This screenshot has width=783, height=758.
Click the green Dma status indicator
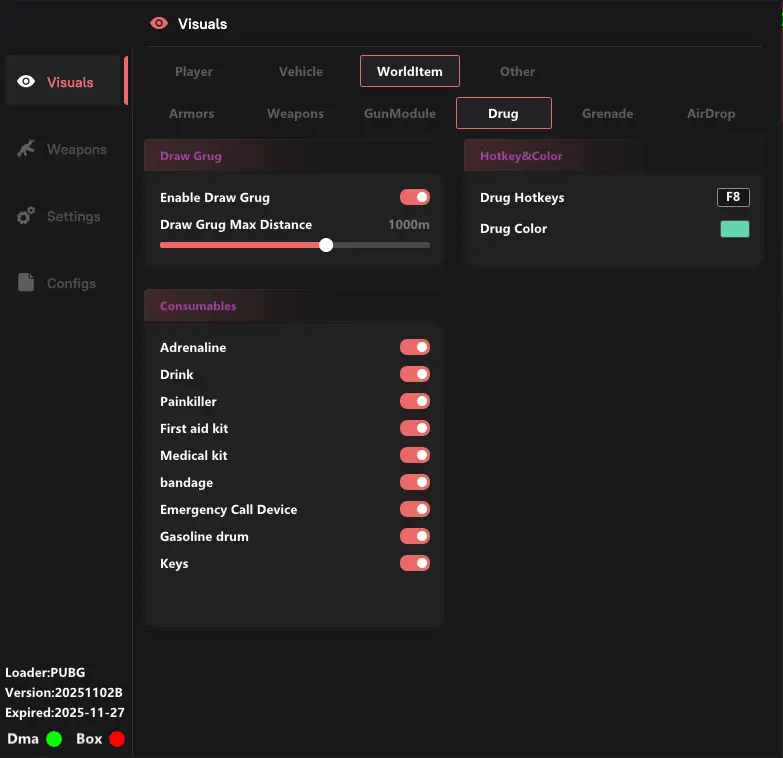pyautogui.click(x=54, y=739)
